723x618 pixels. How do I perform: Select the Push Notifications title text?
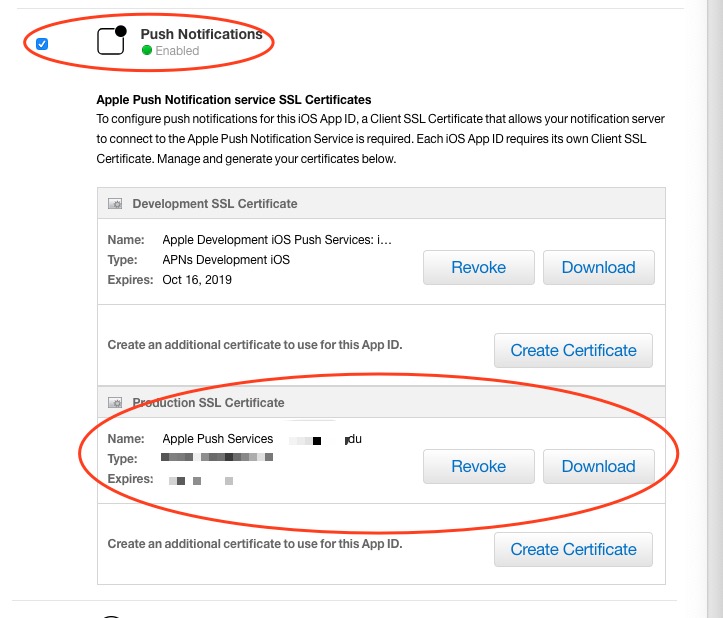pos(201,34)
